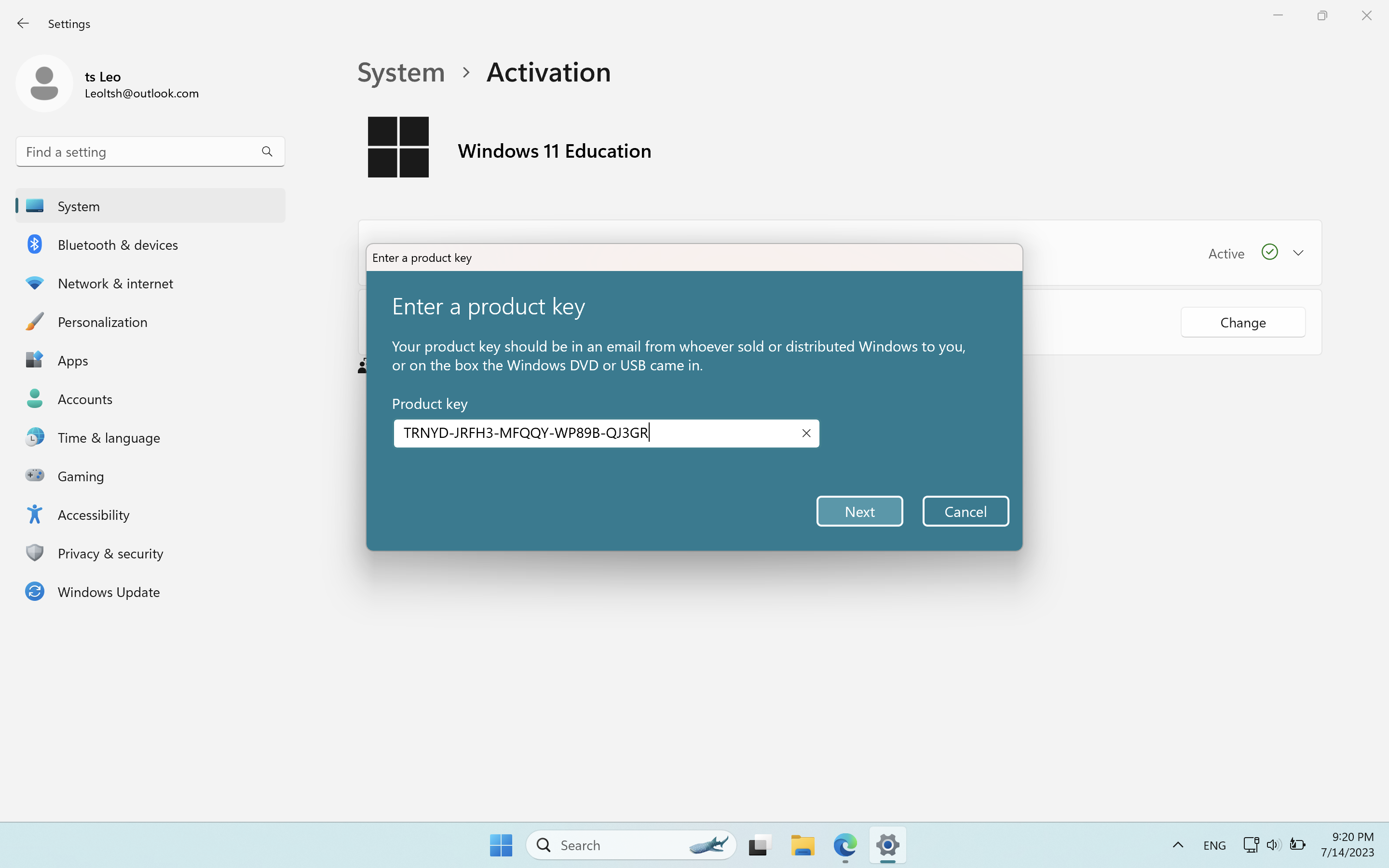Click the Windows Start icon on taskbar

point(501,845)
